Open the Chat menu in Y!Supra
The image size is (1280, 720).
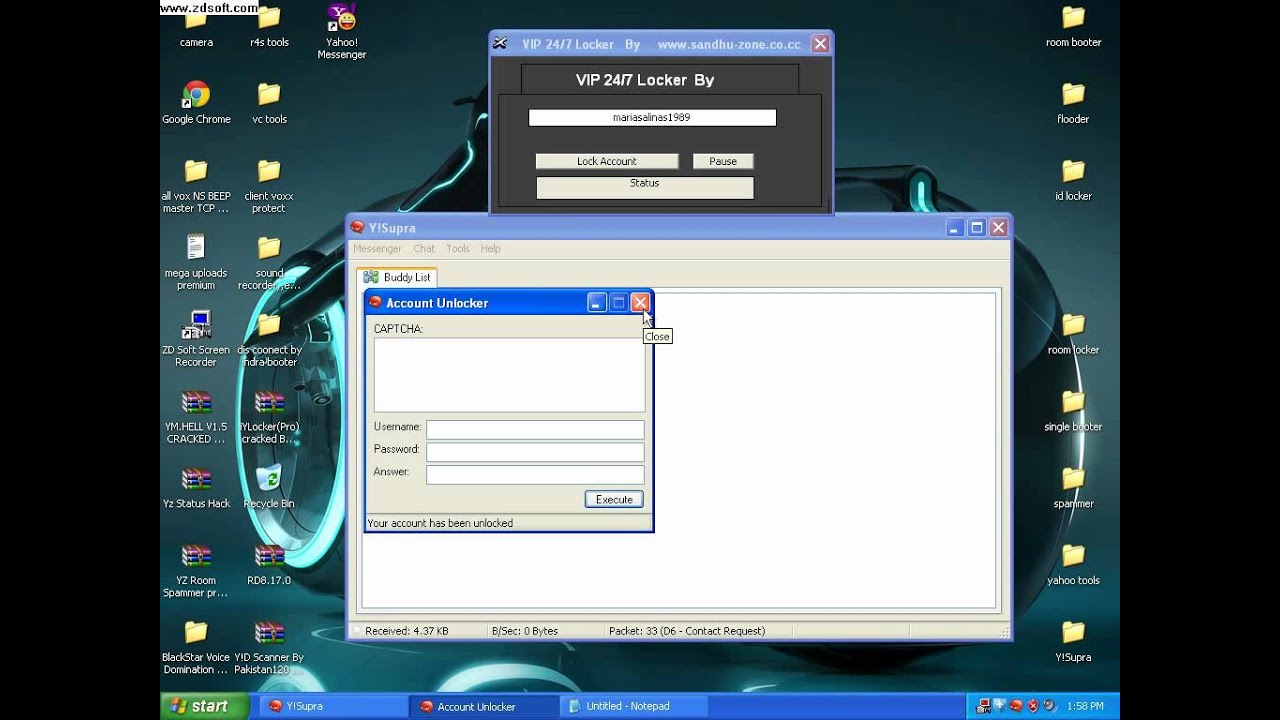click(x=424, y=248)
